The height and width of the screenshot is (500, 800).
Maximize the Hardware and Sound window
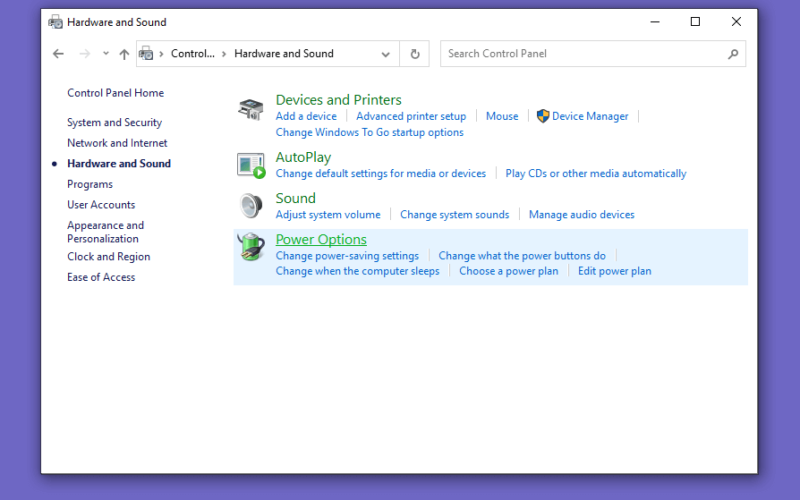click(695, 22)
